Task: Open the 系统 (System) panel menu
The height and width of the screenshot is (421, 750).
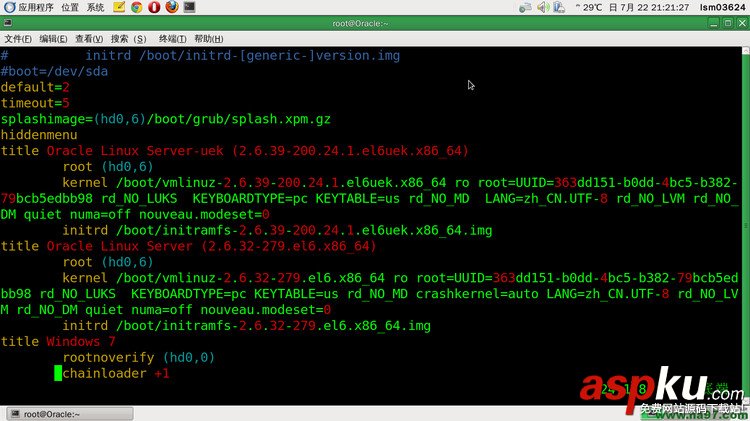Action: coord(95,7)
